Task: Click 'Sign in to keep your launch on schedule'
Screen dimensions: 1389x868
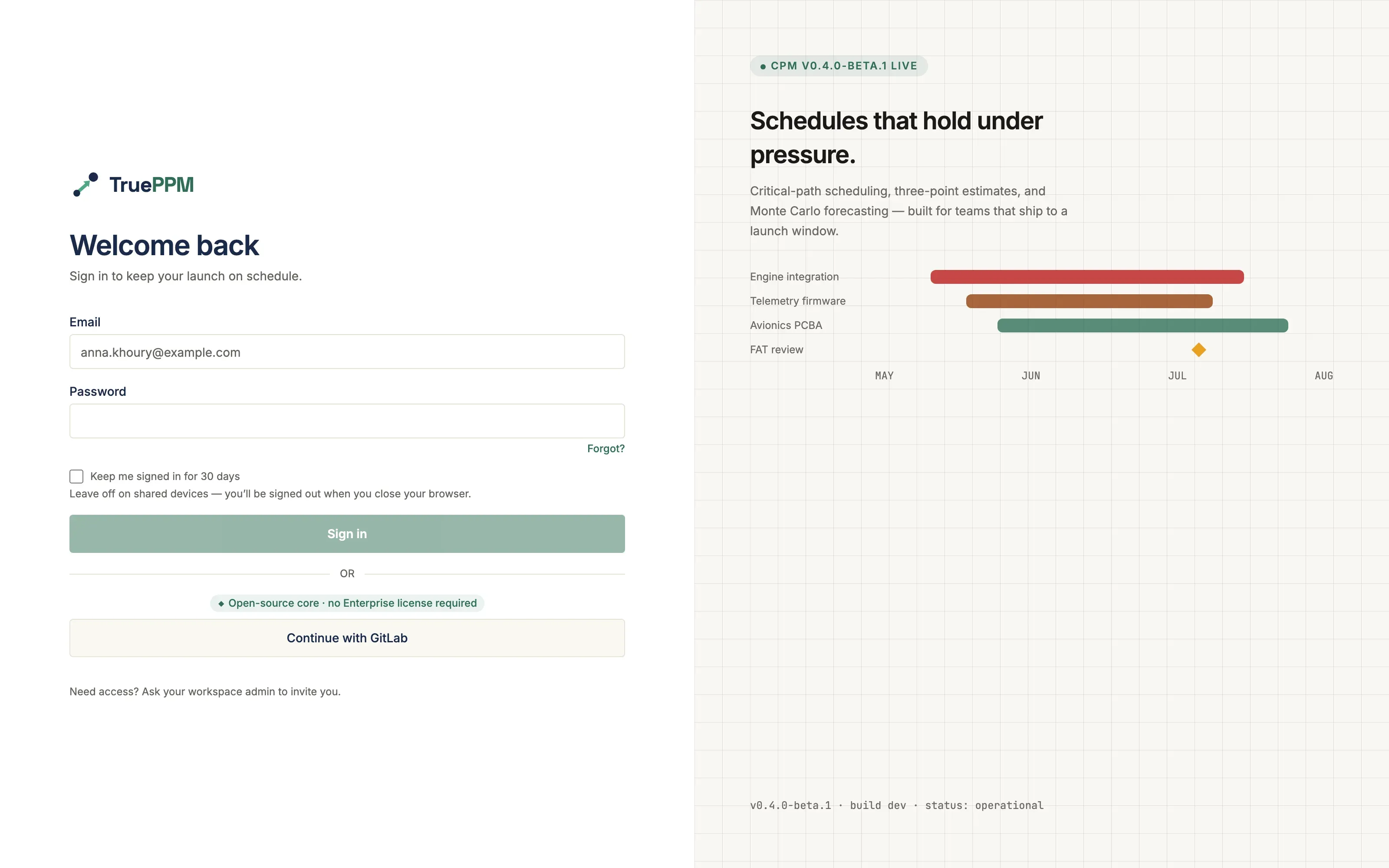Action: point(185,276)
